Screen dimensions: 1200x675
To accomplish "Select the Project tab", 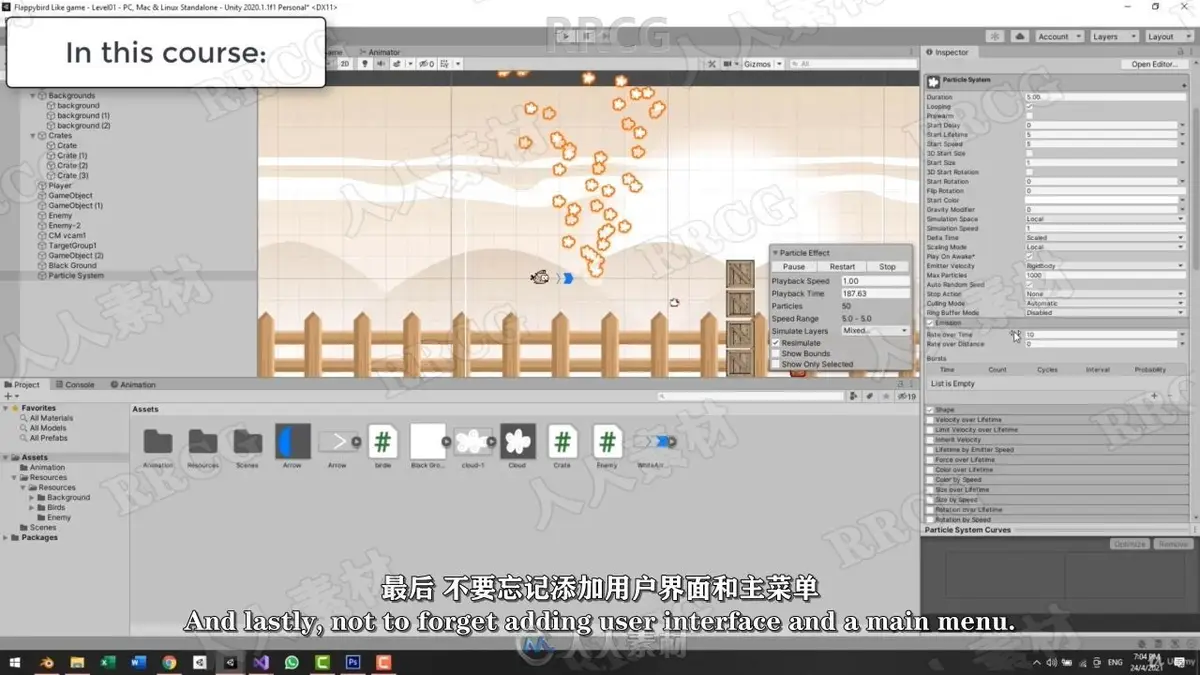I will (x=23, y=385).
